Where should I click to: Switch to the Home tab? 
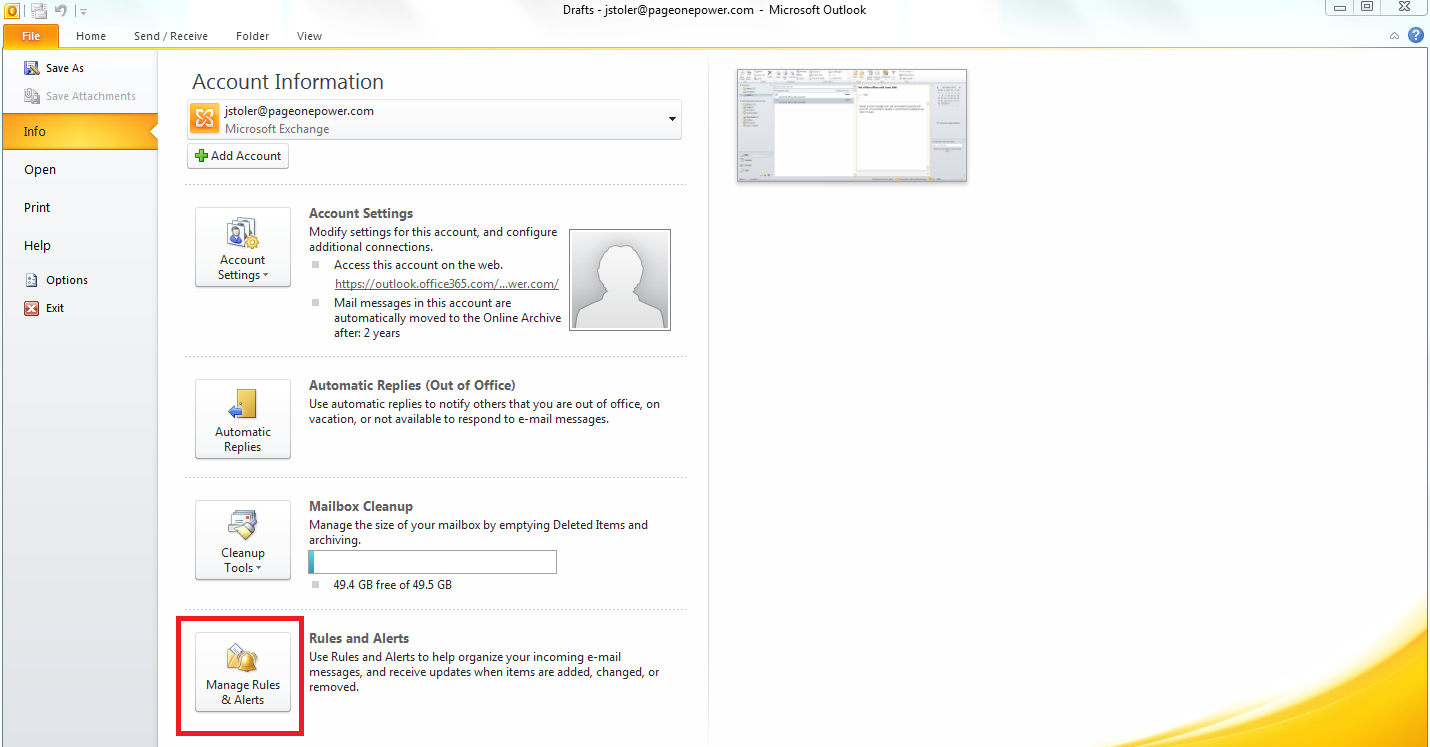[91, 36]
